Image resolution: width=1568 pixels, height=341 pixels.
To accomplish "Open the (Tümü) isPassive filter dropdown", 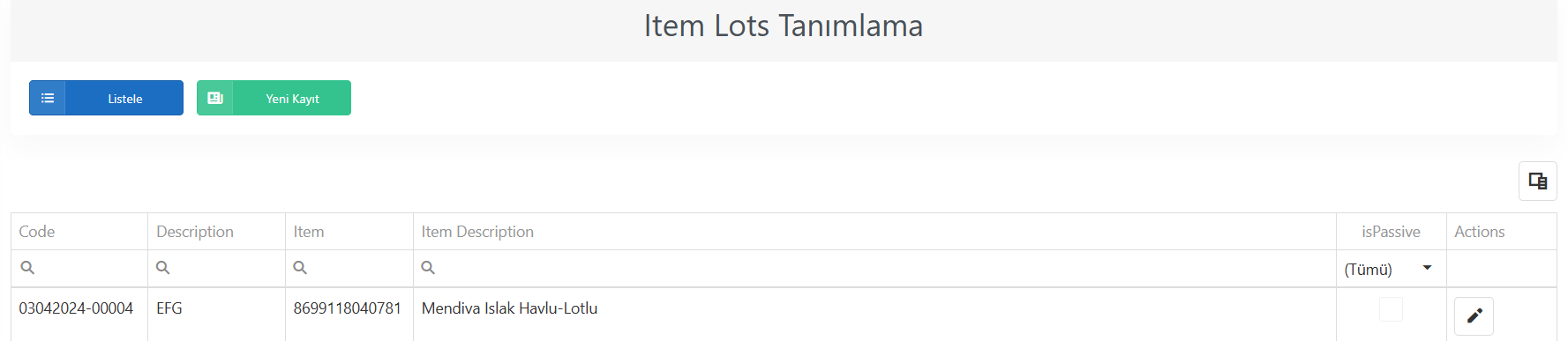I will coord(1391,269).
